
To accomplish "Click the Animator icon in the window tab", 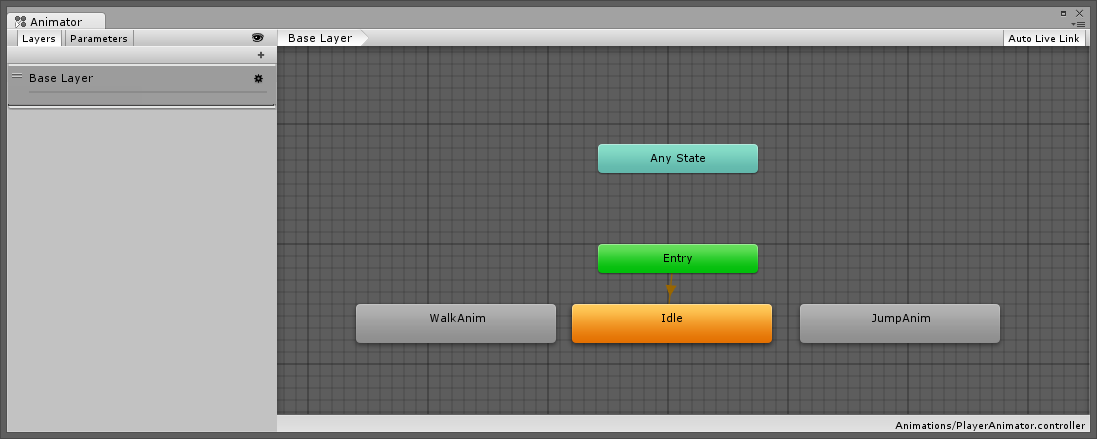I will [x=20, y=21].
